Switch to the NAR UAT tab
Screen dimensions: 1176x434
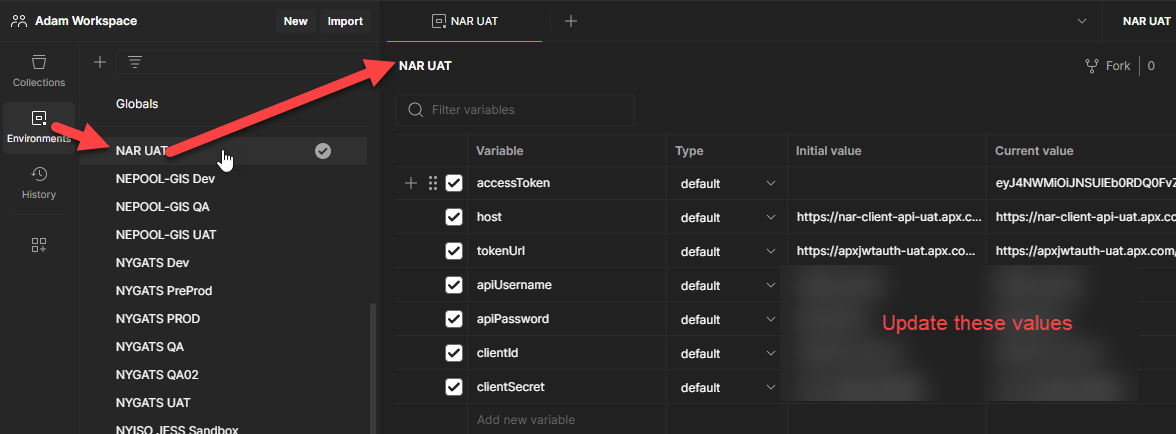pyautogui.click(x=465, y=21)
